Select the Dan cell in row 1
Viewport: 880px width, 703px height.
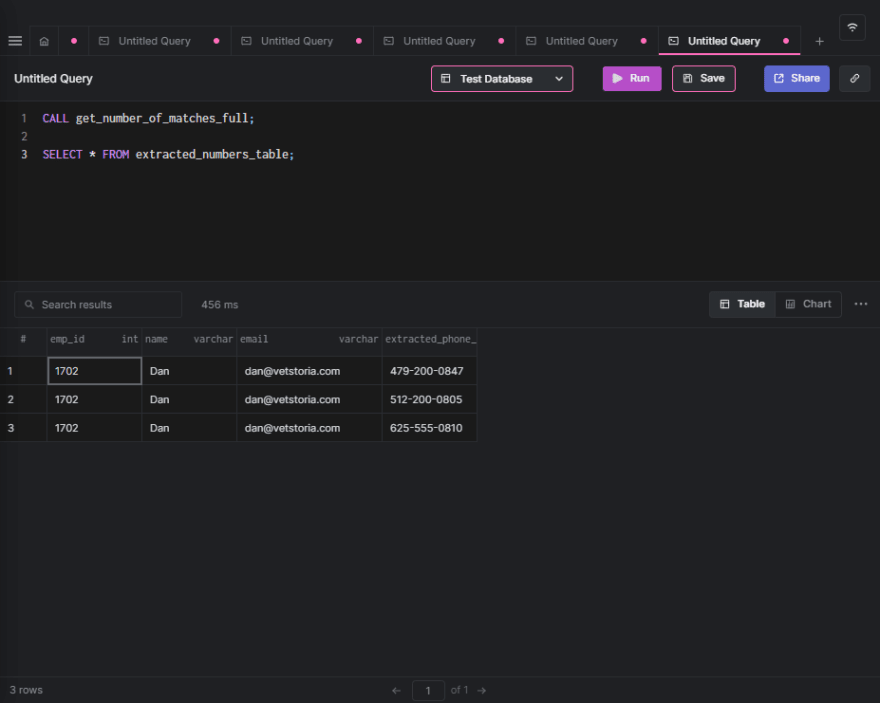pyautogui.click(x=189, y=371)
